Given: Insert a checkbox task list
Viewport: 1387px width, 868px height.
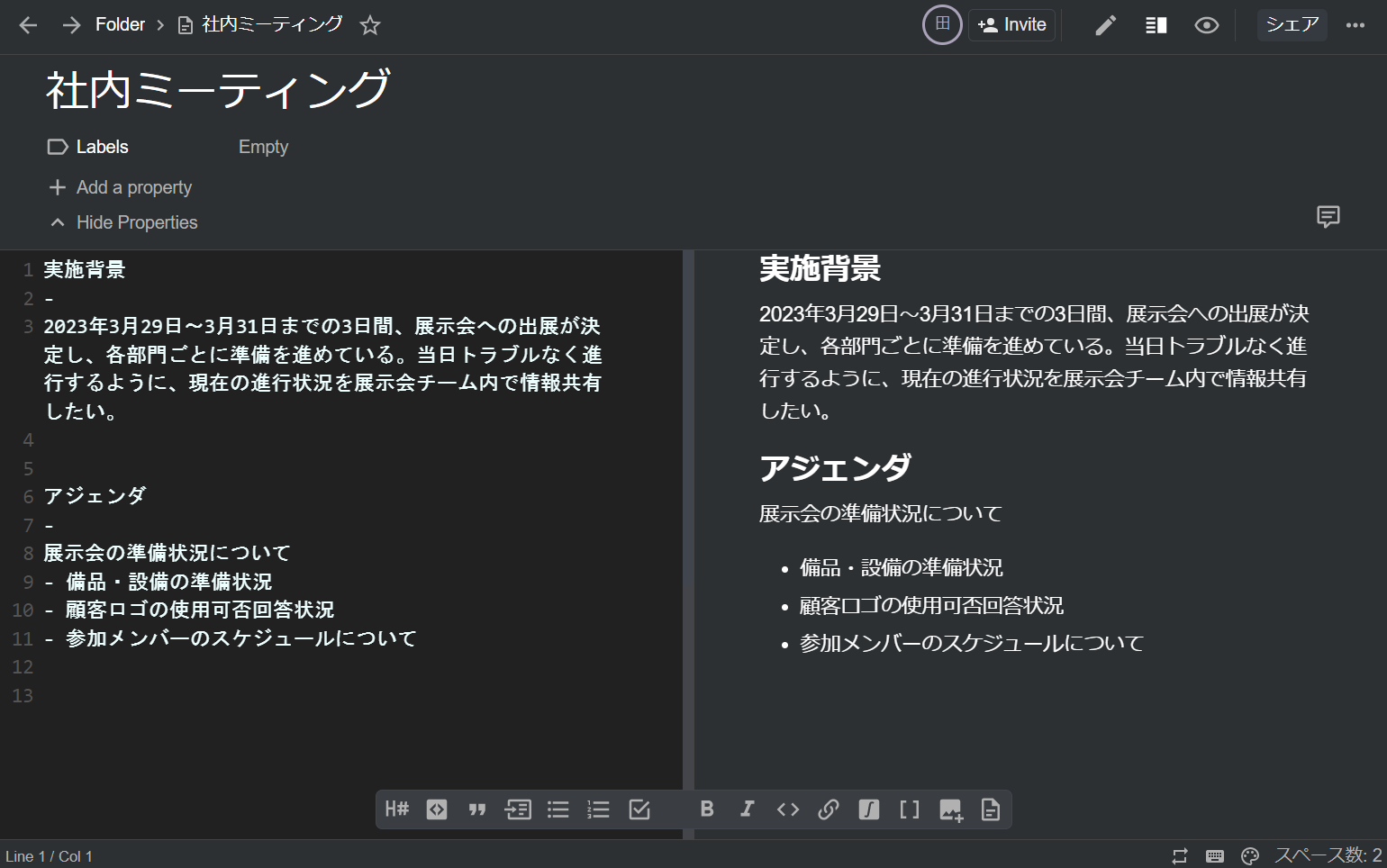Looking at the screenshot, I should (x=639, y=809).
